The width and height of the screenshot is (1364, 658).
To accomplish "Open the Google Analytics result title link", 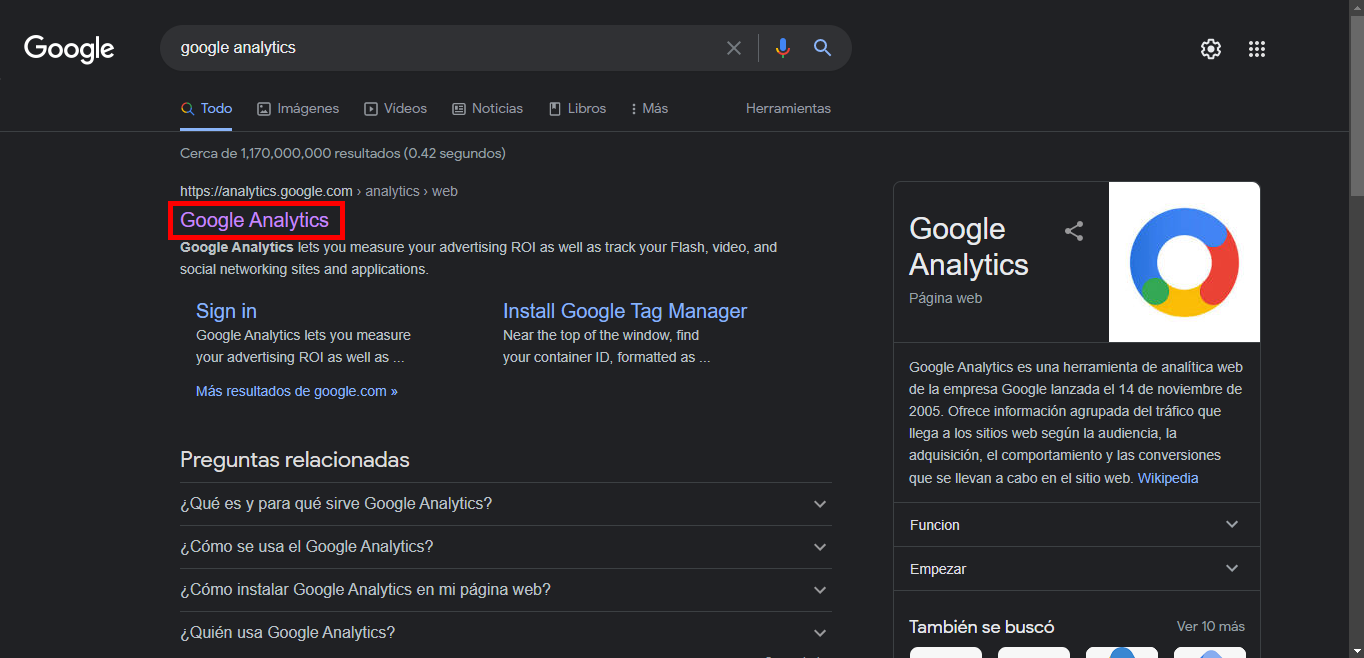I will [x=254, y=220].
